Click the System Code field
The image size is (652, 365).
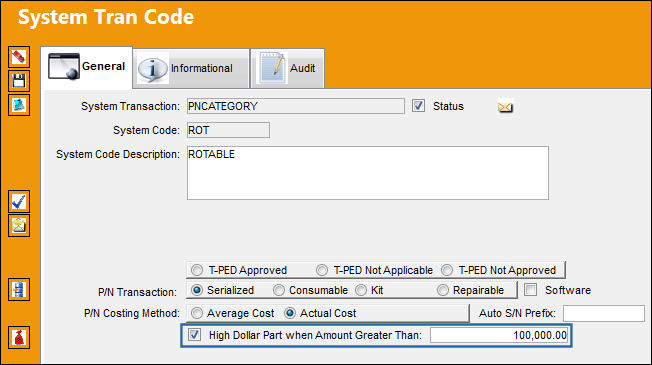pos(228,130)
